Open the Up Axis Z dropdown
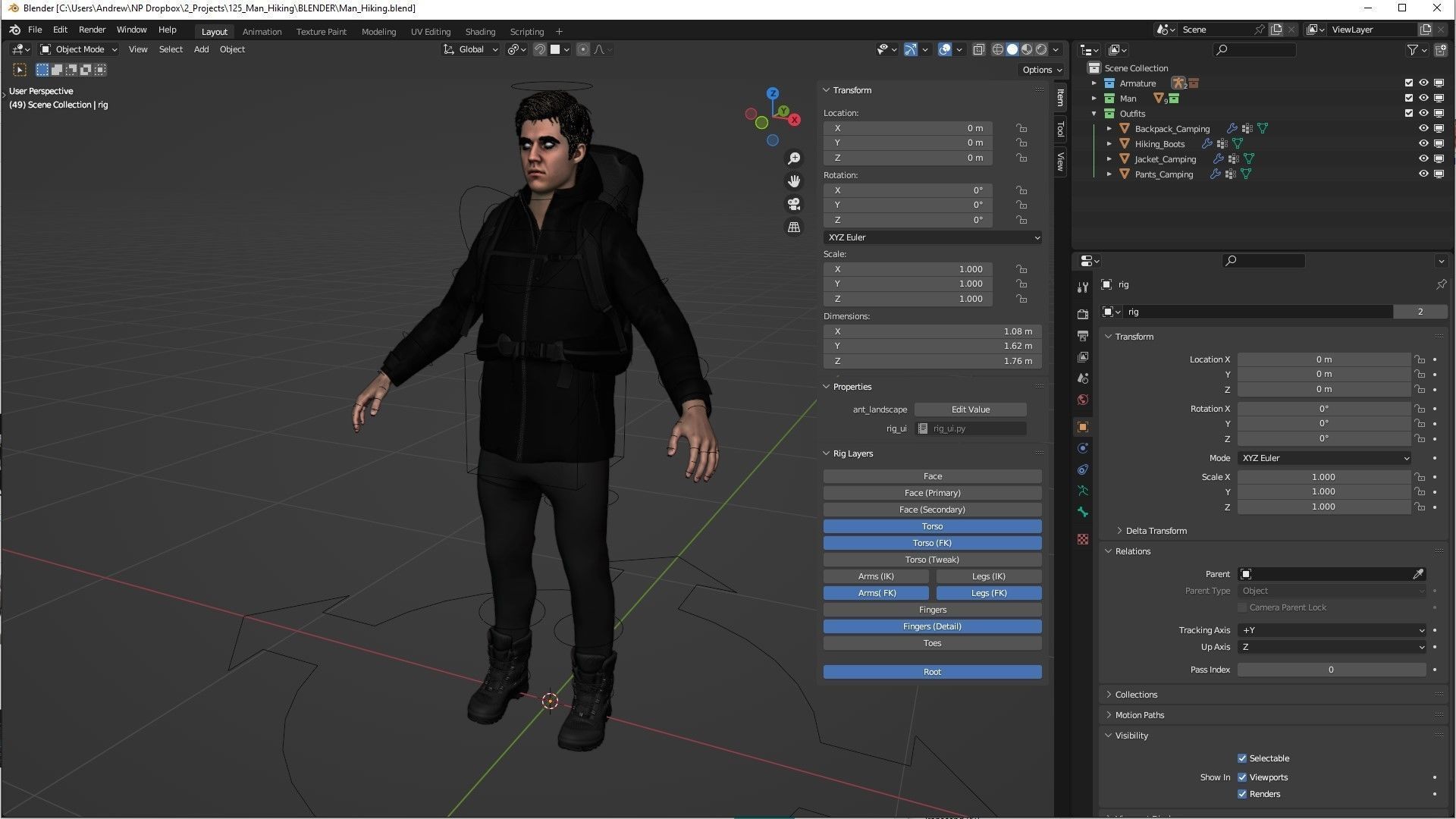The image size is (1456, 819). click(1332, 647)
